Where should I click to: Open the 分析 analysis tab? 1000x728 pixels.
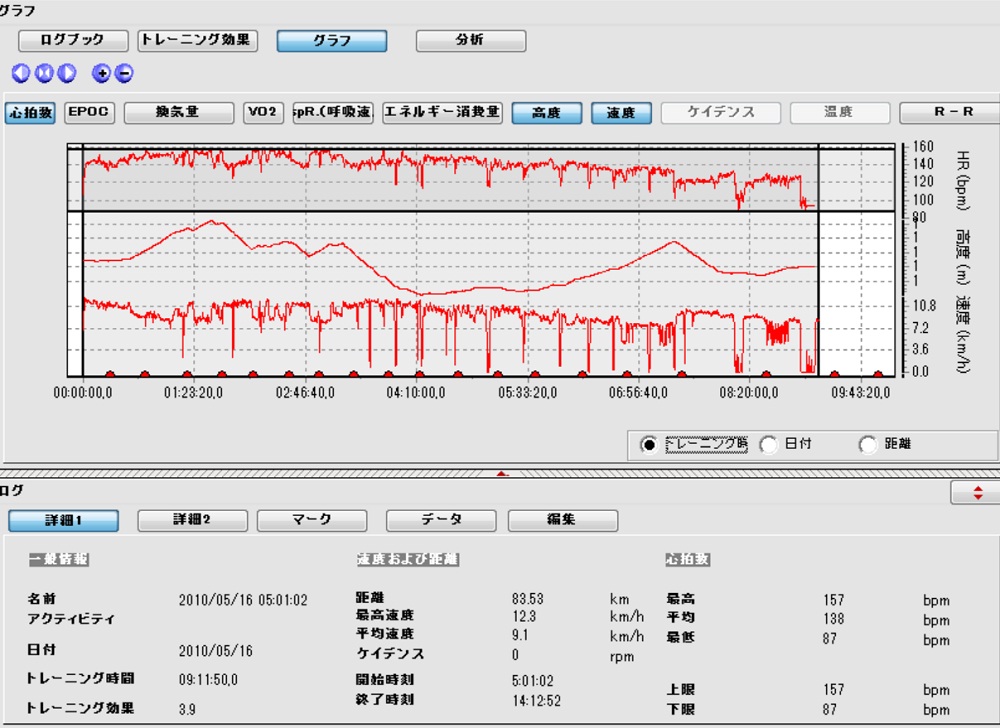tap(471, 41)
